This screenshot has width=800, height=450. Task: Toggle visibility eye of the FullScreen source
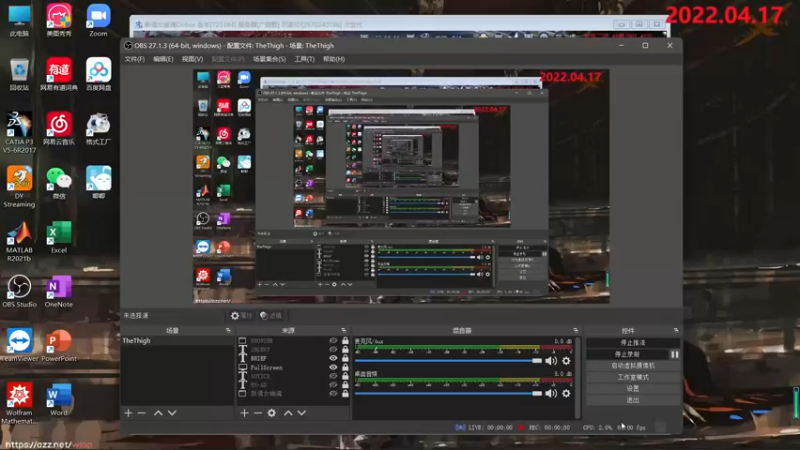click(x=333, y=367)
